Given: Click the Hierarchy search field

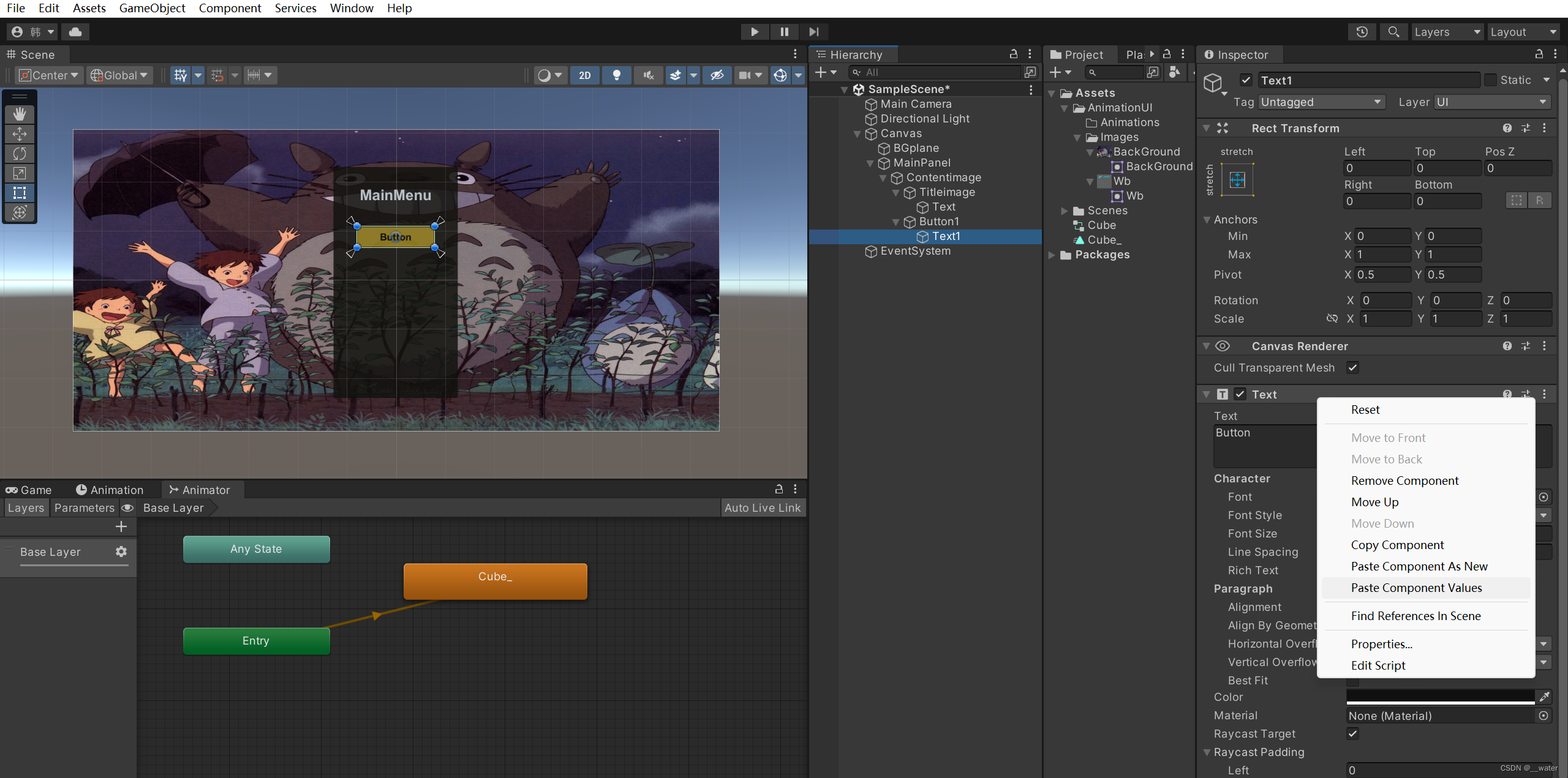Looking at the screenshot, I should 935,72.
